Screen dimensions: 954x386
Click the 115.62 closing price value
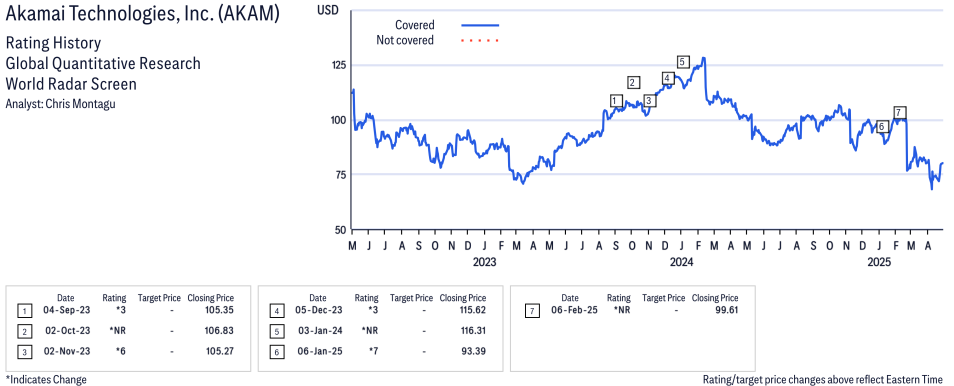(x=471, y=311)
